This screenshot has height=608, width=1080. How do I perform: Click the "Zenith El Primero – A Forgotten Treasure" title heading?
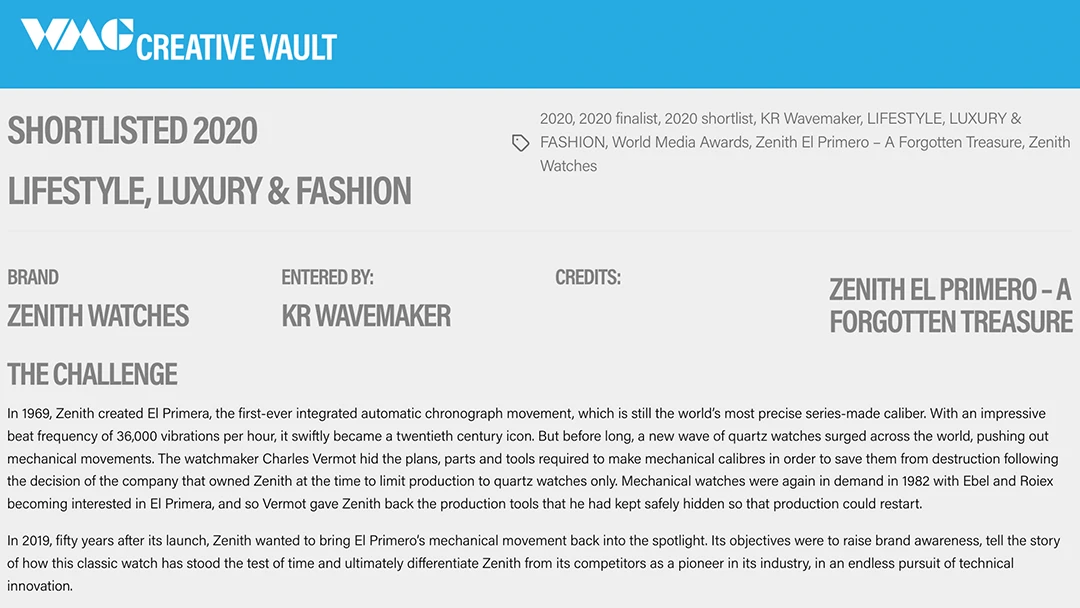click(x=950, y=305)
